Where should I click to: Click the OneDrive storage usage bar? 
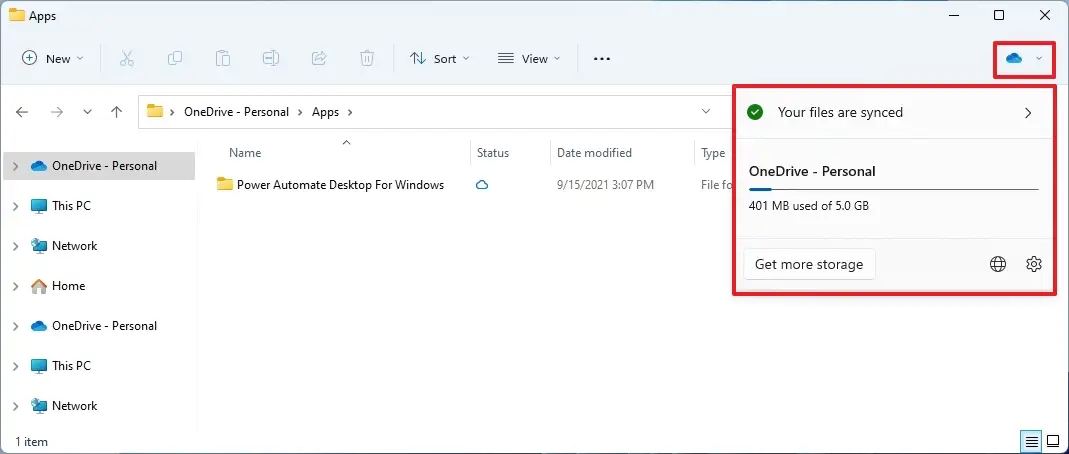coord(893,188)
